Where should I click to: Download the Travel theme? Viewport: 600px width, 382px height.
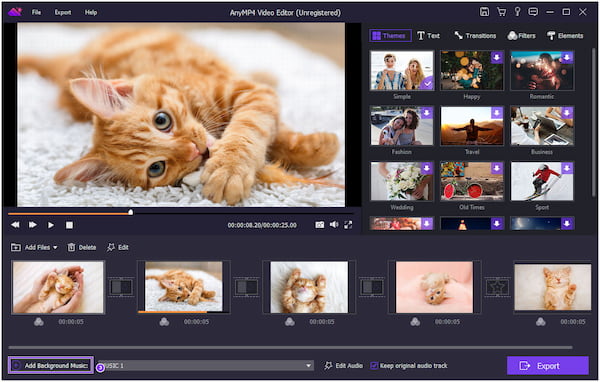(x=497, y=113)
